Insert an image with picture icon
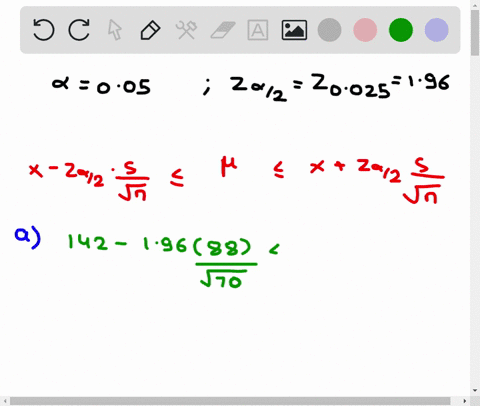The image size is (480, 406). [294, 30]
